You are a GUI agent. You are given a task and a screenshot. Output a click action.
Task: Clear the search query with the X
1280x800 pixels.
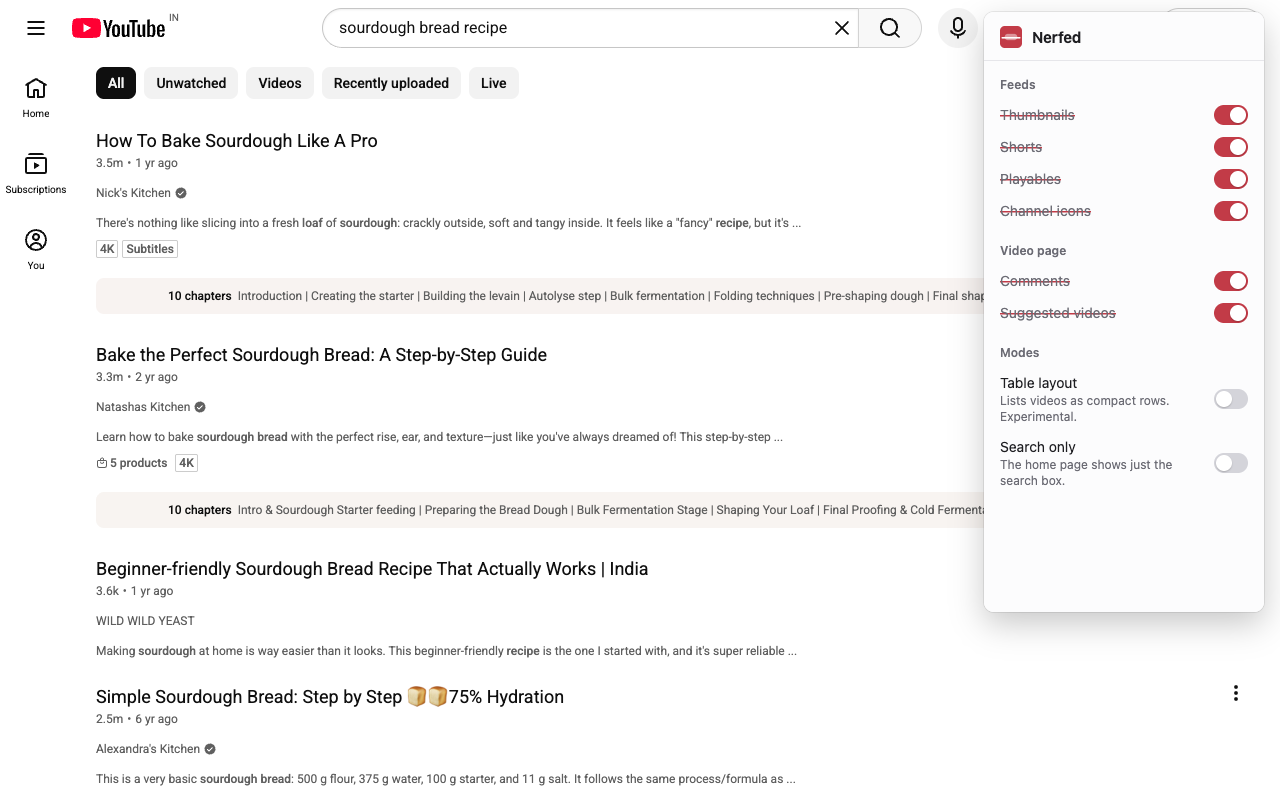tap(842, 28)
